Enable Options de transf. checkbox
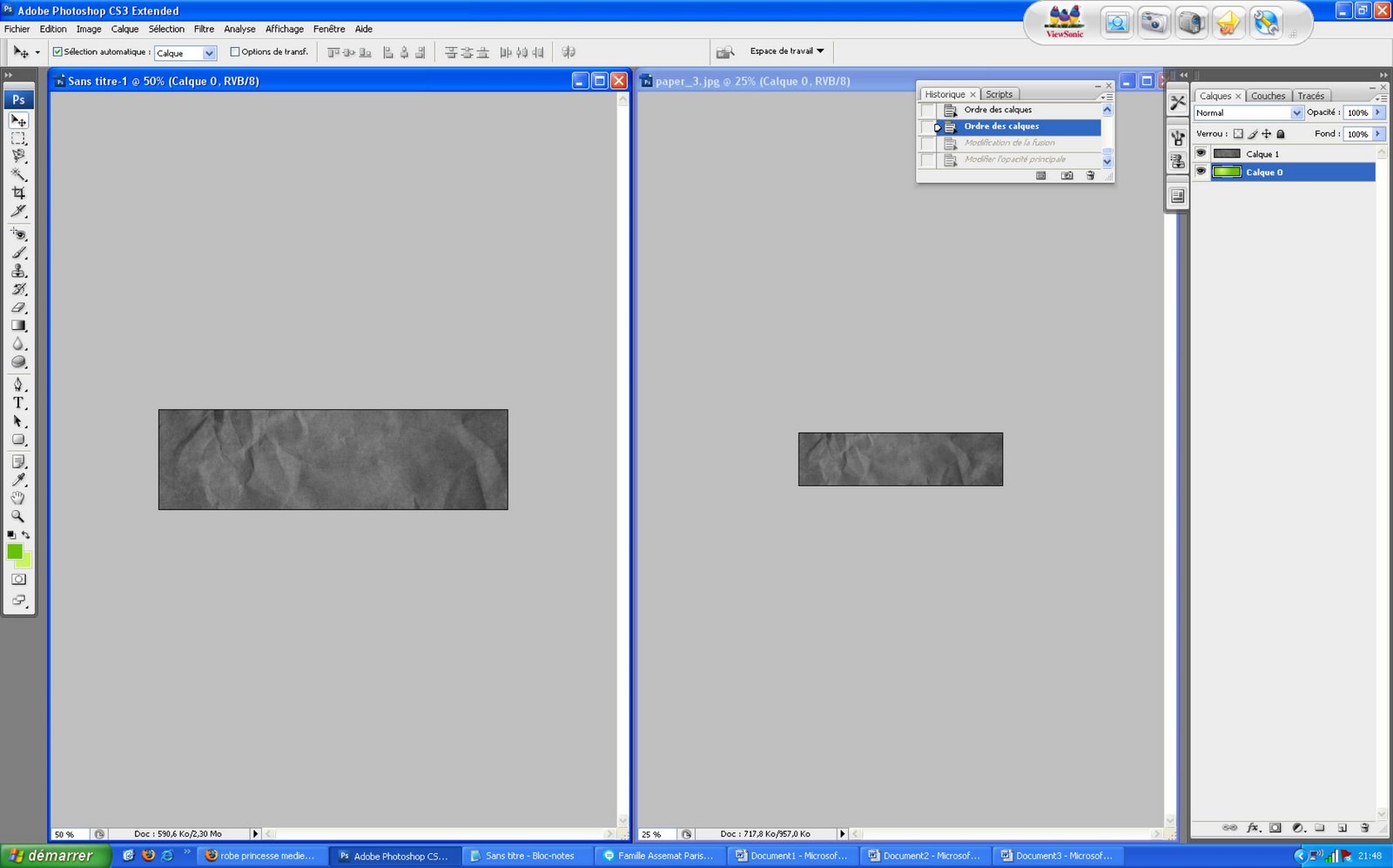Screen dimensions: 1393x868 [x=235, y=52]
